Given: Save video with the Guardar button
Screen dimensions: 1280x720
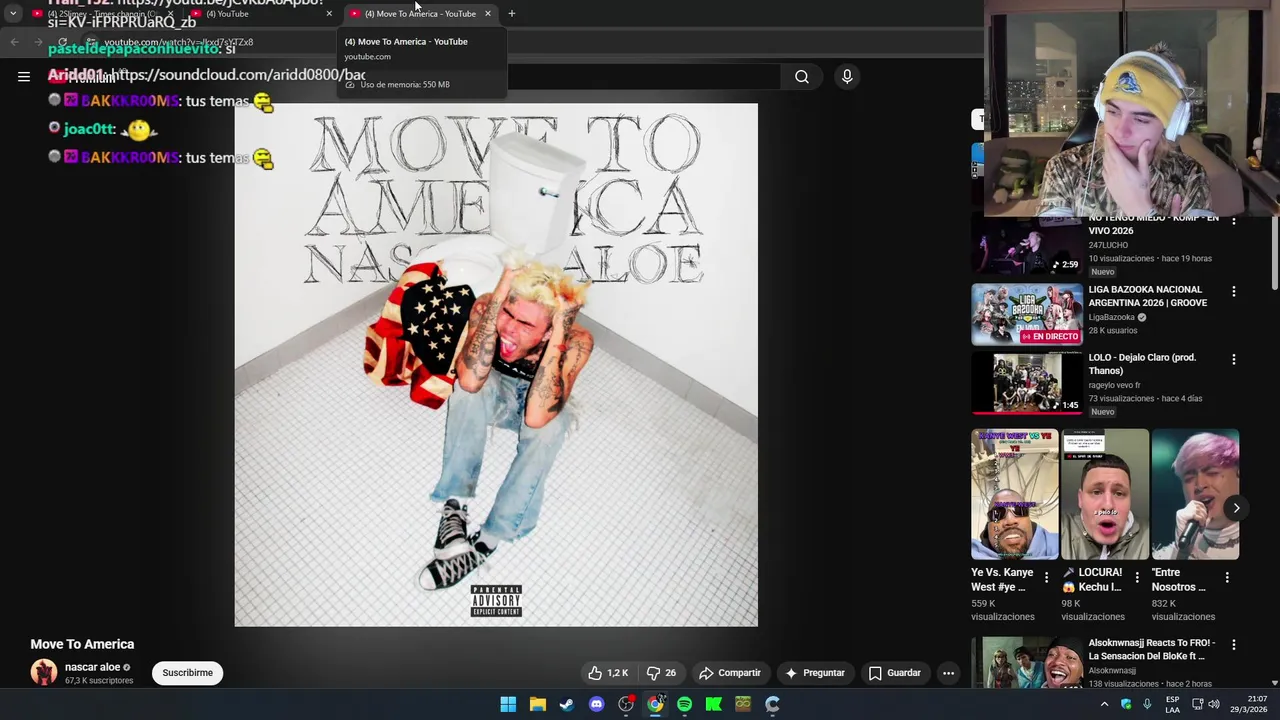Looking at the screenshot, I should click(894, 673).
